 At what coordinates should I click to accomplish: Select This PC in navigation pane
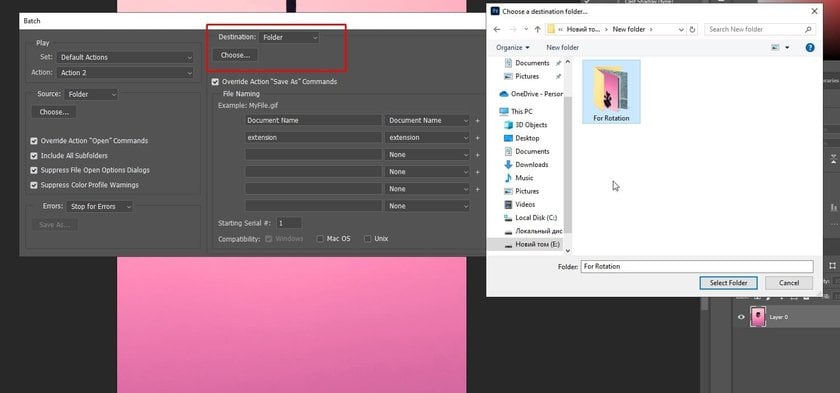tap(516, 111)
